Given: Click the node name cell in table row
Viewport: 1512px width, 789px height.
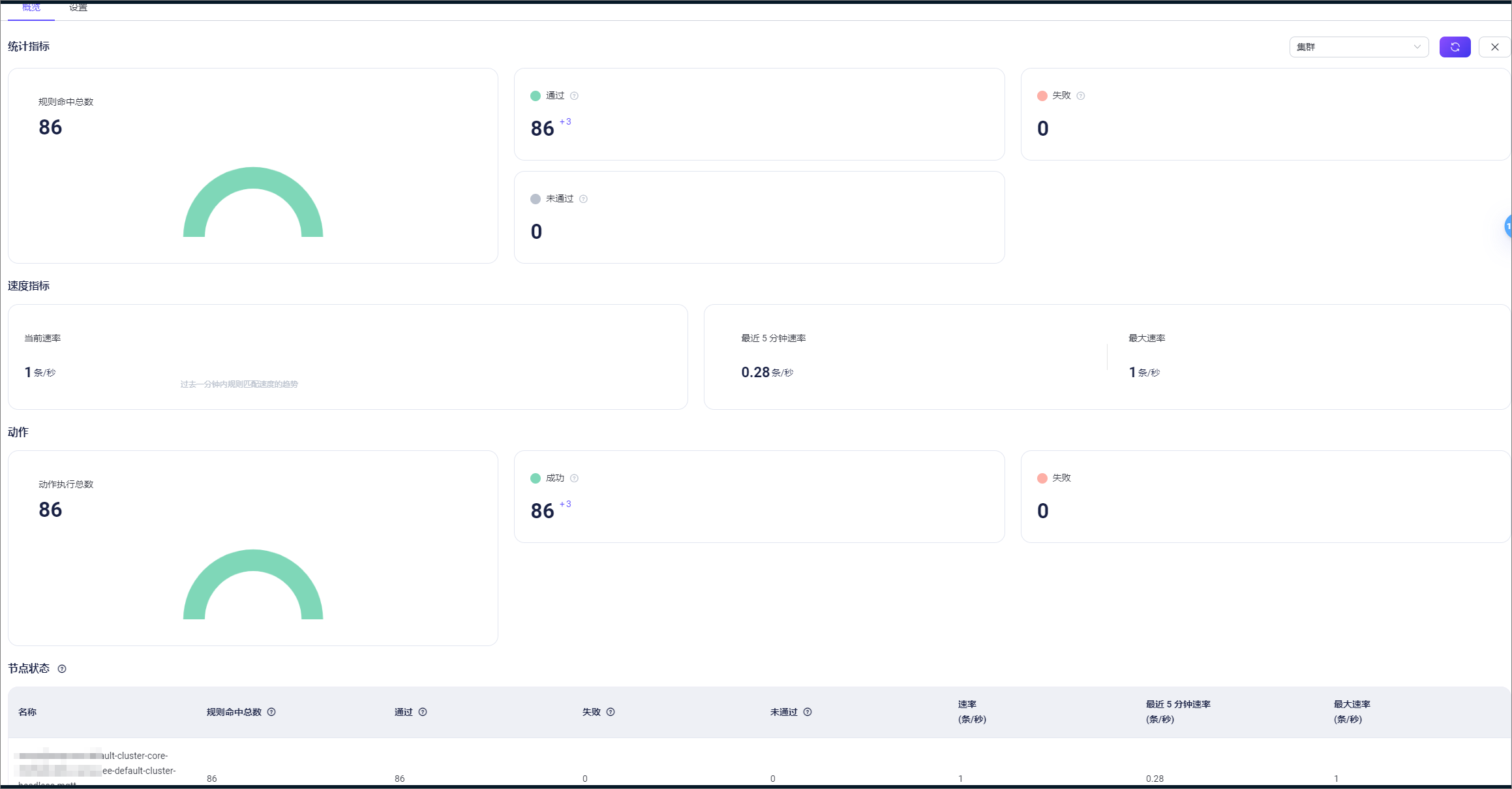Looking at the screenshot, I should [97, 767].
